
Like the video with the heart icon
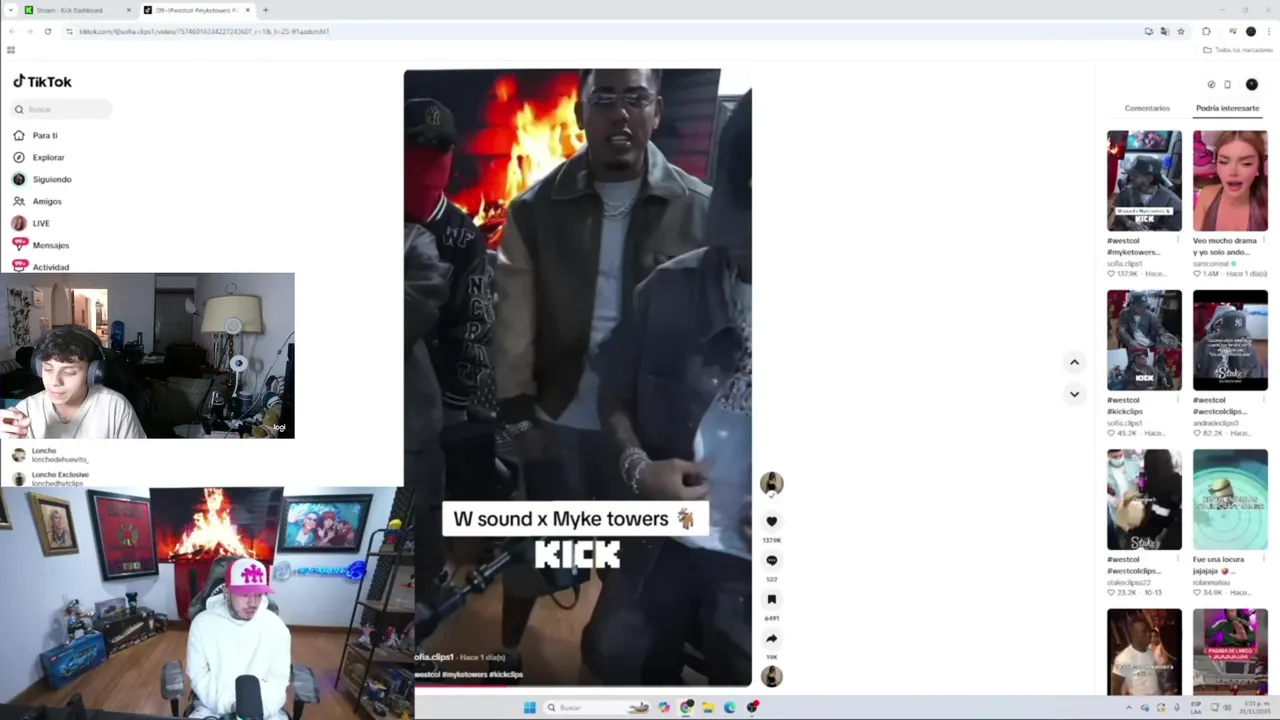click(771, 521)
